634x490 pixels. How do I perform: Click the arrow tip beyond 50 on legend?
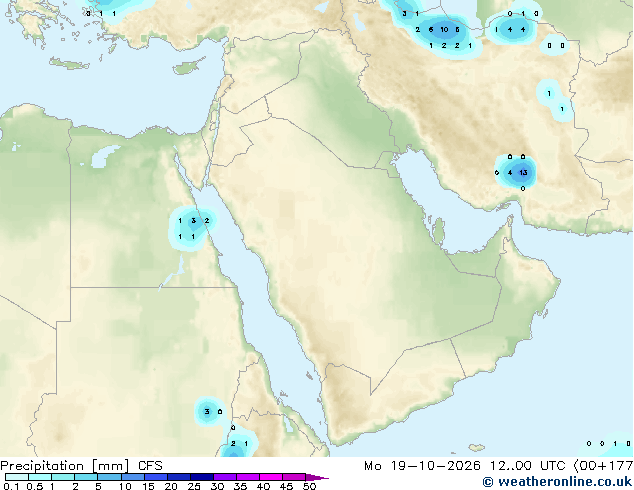click(x=317, y=477)
